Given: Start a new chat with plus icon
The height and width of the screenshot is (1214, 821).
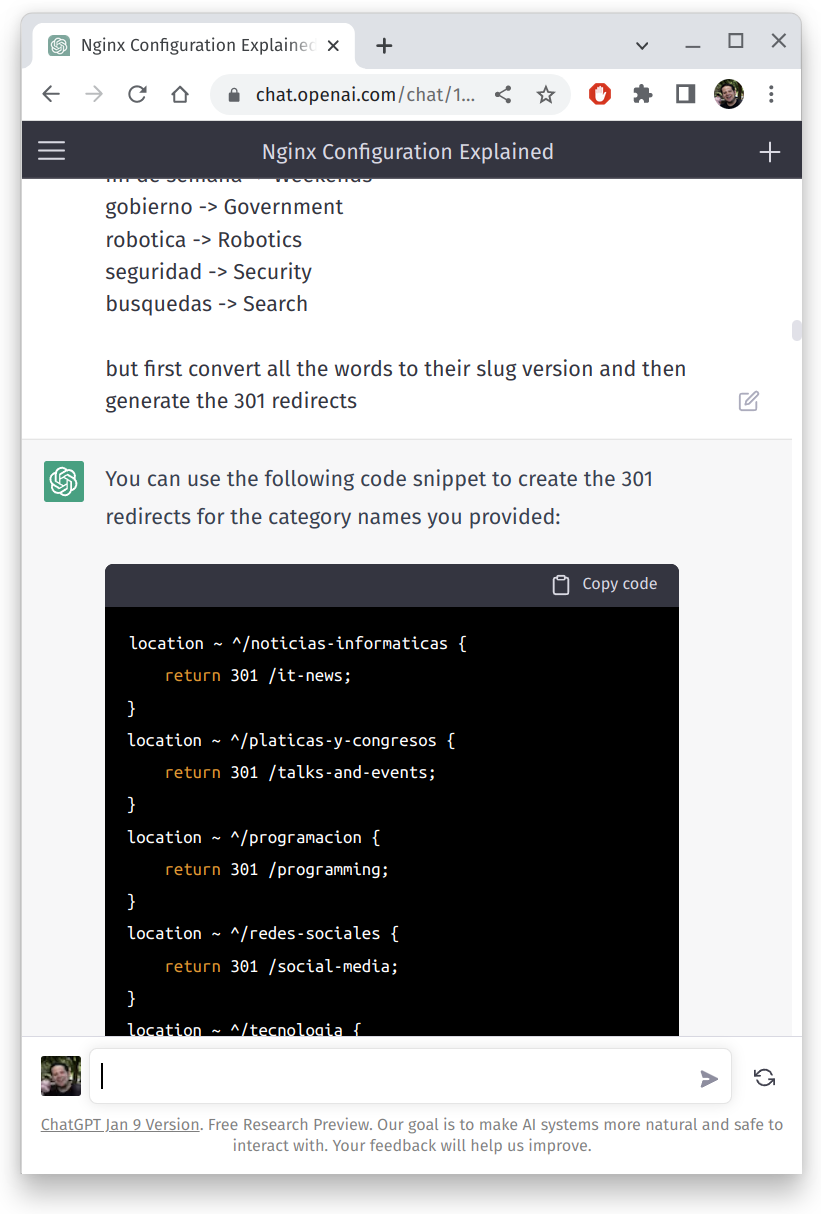Looking at the screenshot, I should pyautogui.click(x=769, y=152).
